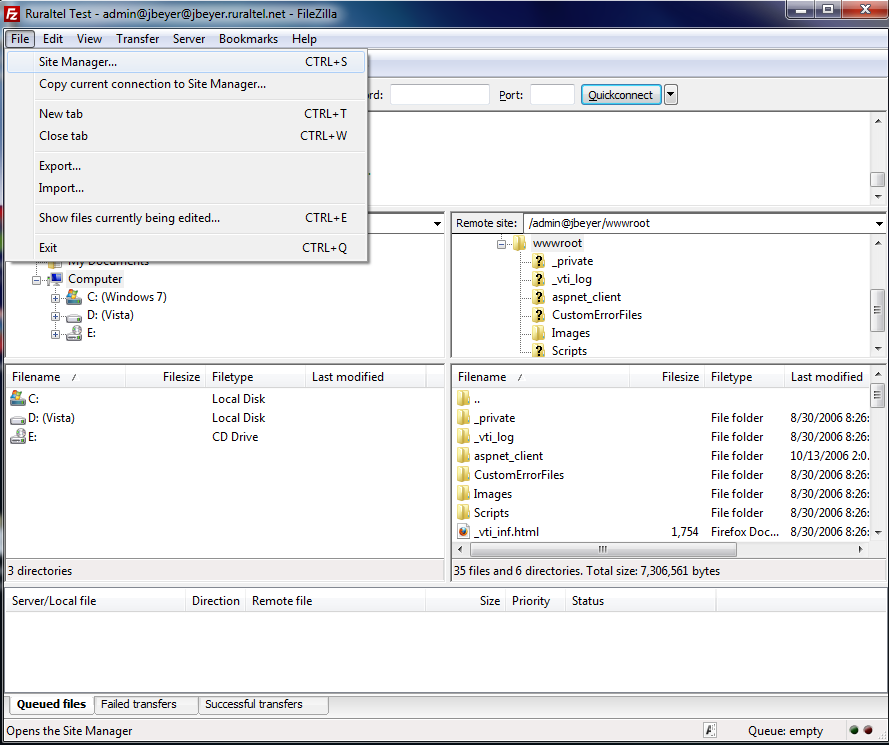Switch to Failed transfers tab
The image size is (889, 745).
tap(146, 704)
